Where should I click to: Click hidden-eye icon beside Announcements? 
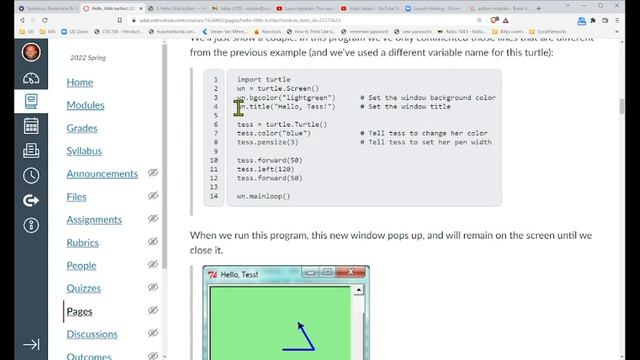click(153, 173)
